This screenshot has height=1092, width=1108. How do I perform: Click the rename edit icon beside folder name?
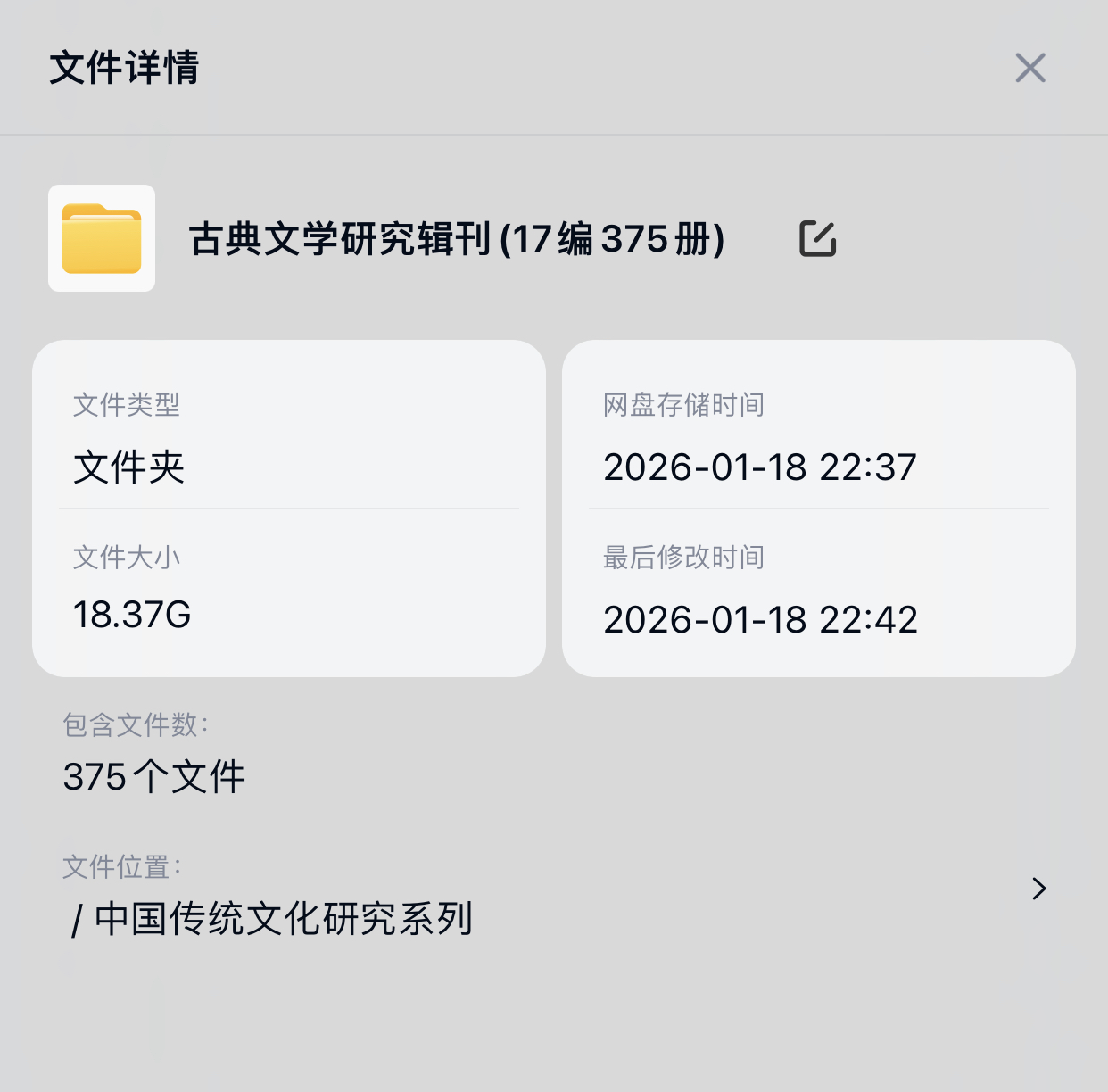(x=817, y=238)
